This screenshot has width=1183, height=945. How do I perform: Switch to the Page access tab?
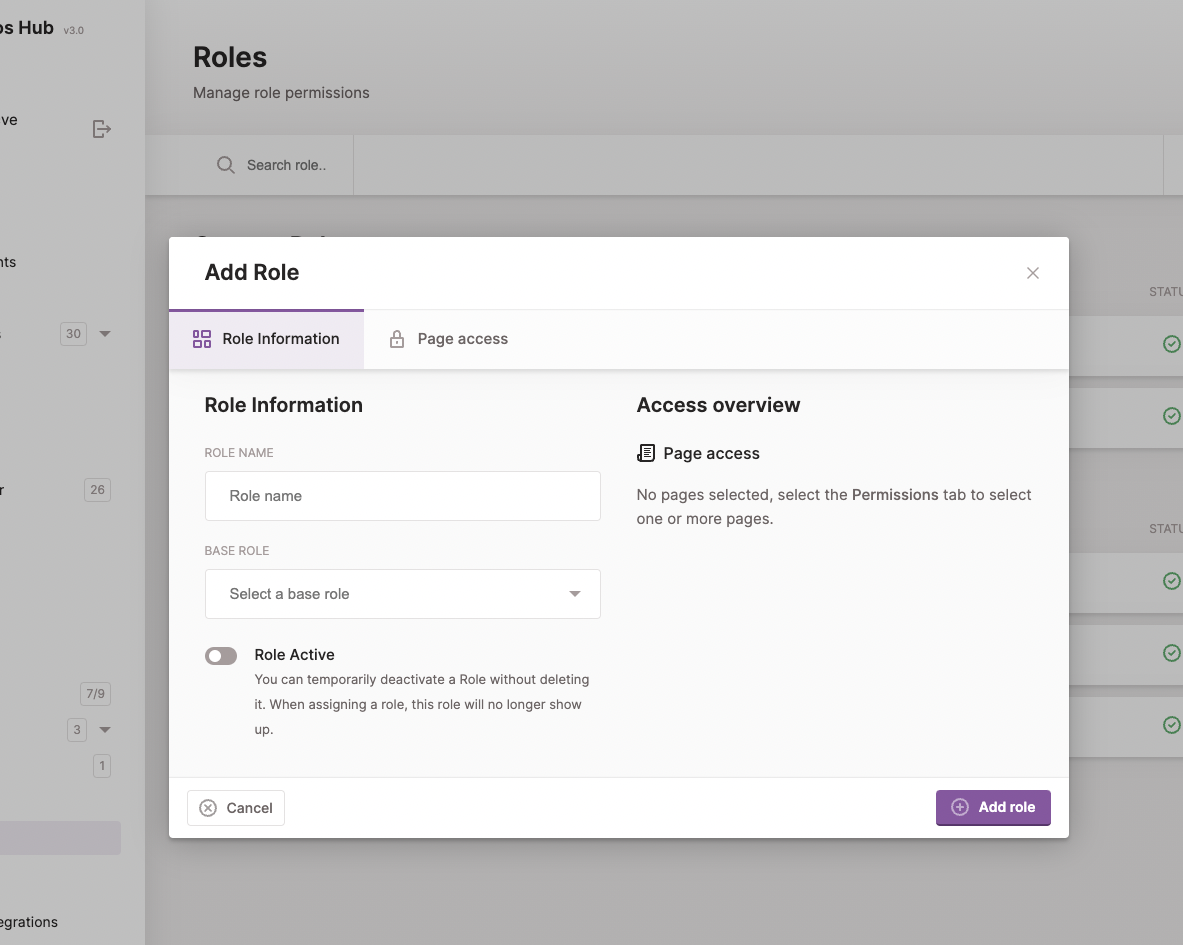click(x=447, y=339)
